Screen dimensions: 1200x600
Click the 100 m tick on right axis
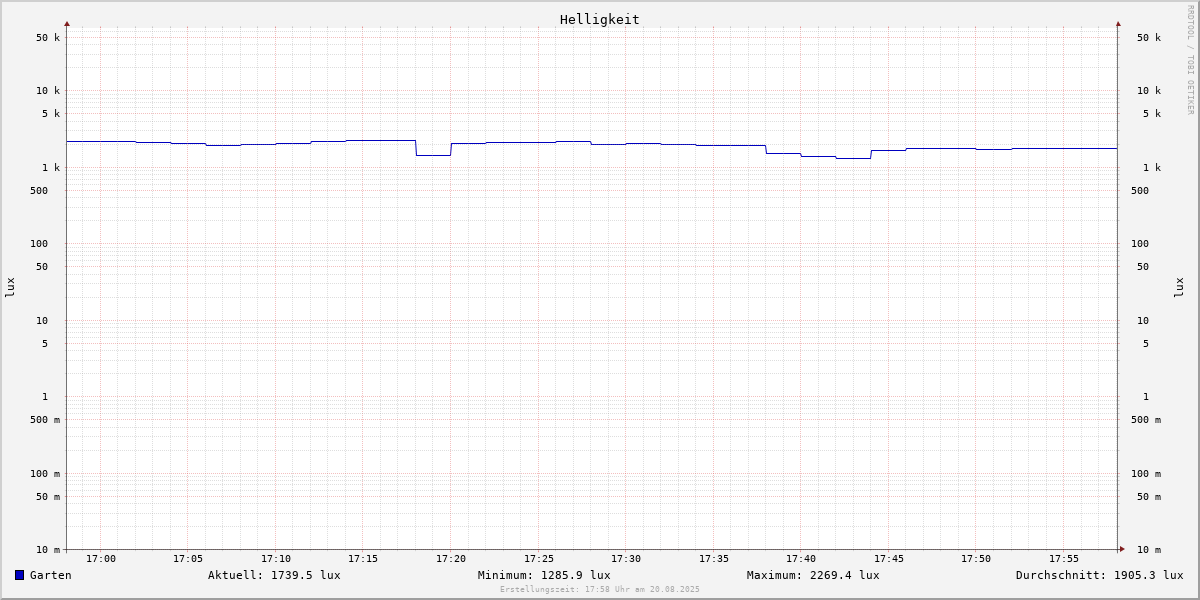1146,474
